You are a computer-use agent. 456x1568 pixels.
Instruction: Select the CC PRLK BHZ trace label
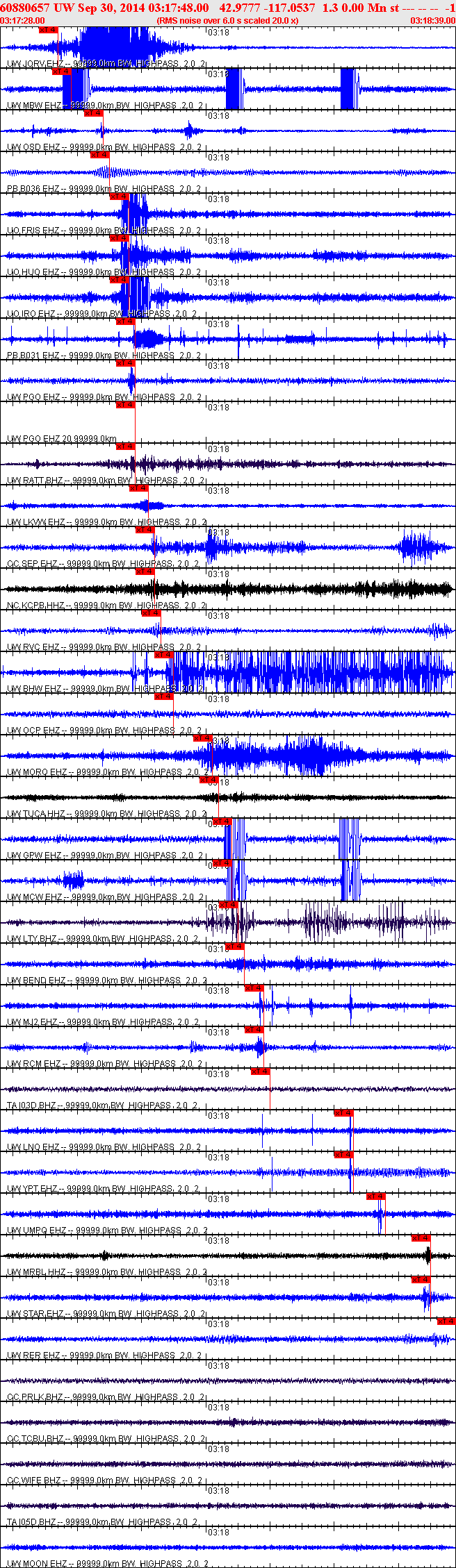tap(106, 1397)
